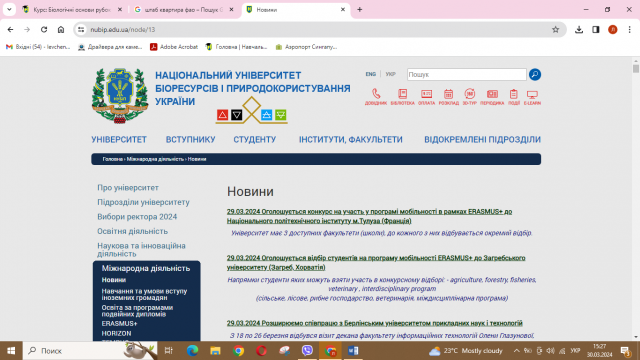Screen dimensions: 640x360
Task: Click the red triangle emblem icon
Action: coord(222,115)
